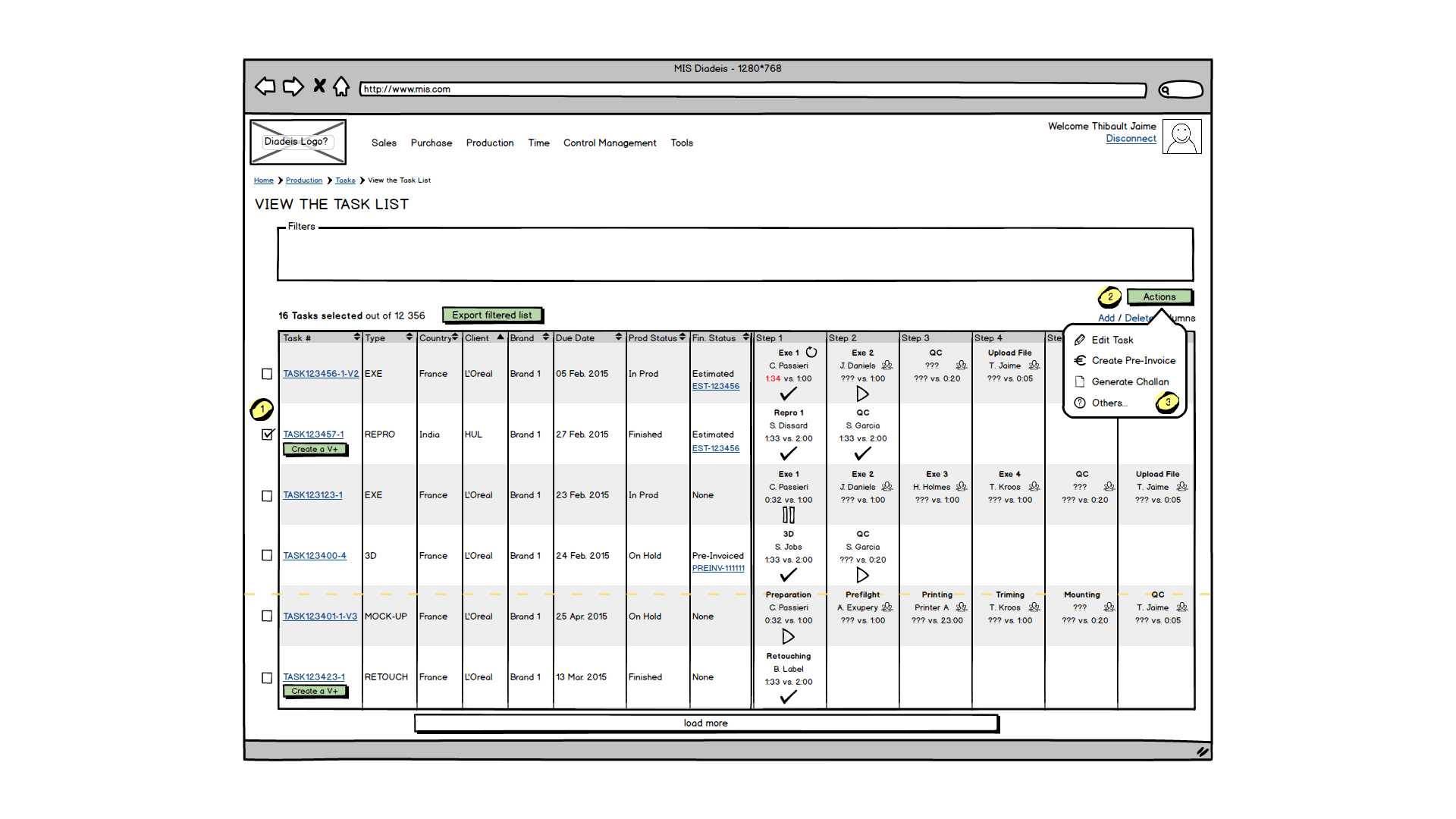Open the Actions dropdown button
Image resolution: width=1456 pixels, height=819 pixels.
1159,297
